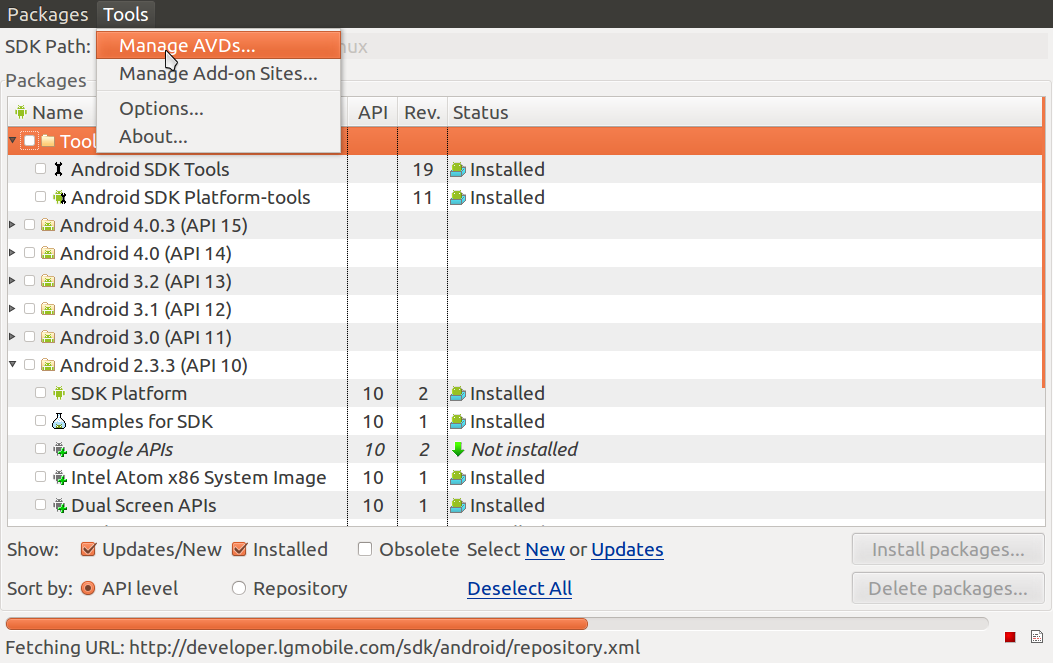Image resolution: width=1053 pixels, height=663 pixels.
Task: Click the installed status icon for Samples for SDK
Action: point(458,422)
